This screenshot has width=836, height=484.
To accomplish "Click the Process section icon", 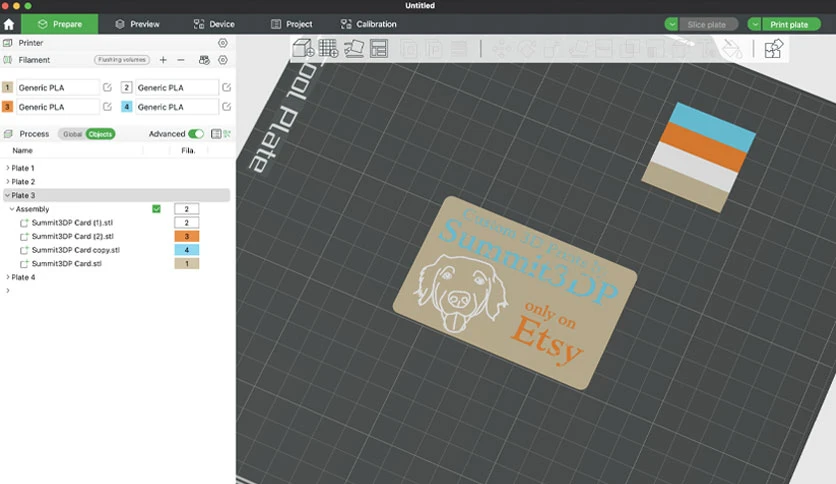I will tap(8, 134).
